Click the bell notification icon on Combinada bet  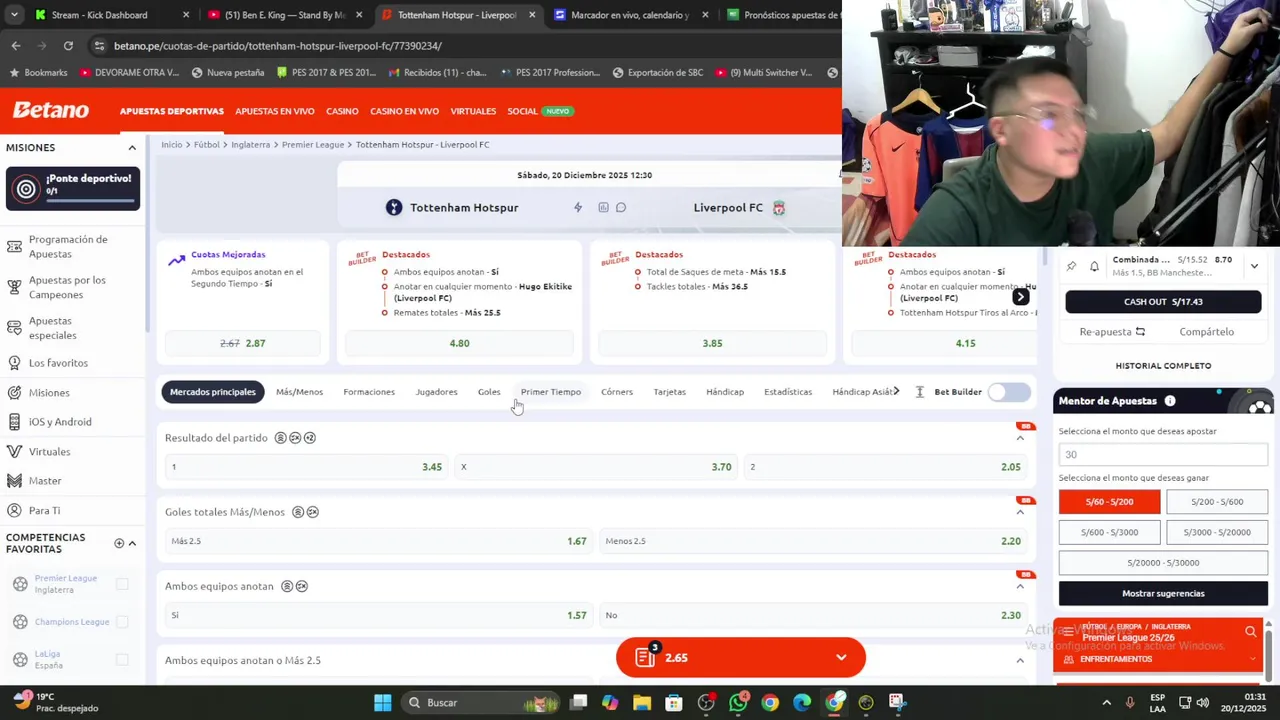pos(1094,266)
